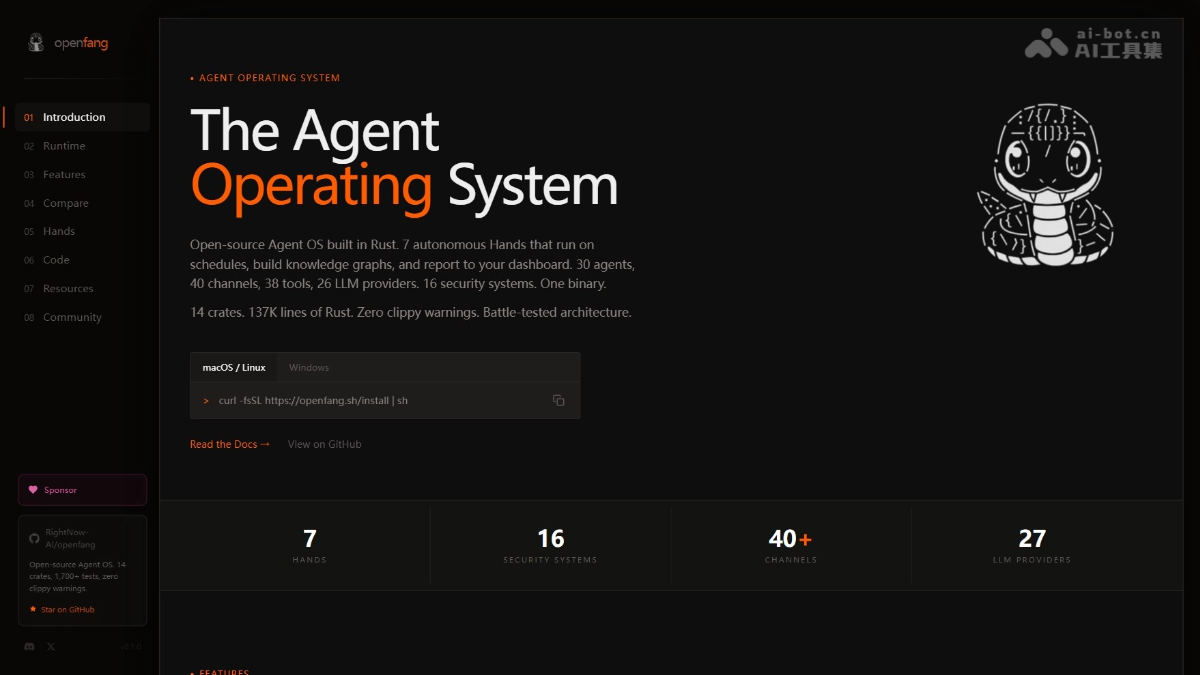Click the GitHub octocat icon on repo card
This screenshot has height=675, width=1200.
tap(34, 539)
